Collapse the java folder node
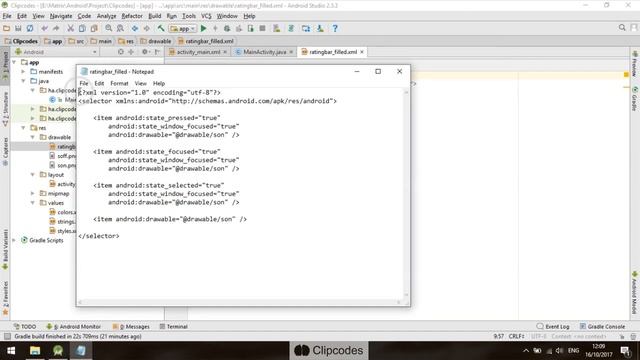This screenshot has height=360, width=640. click(23, 81)
